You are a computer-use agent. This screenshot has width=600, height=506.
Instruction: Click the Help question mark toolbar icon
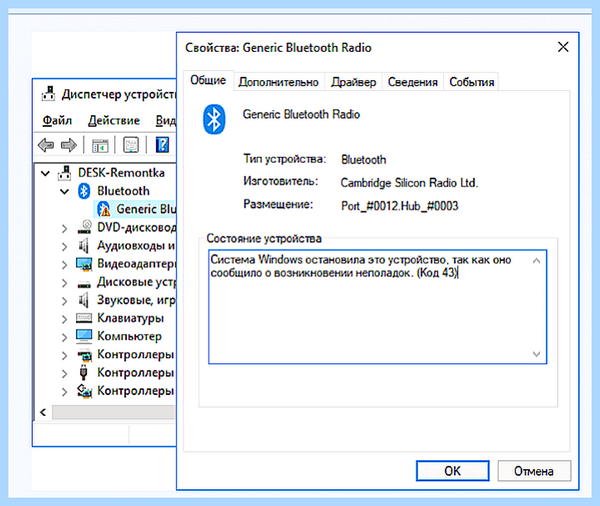point(162,145)
